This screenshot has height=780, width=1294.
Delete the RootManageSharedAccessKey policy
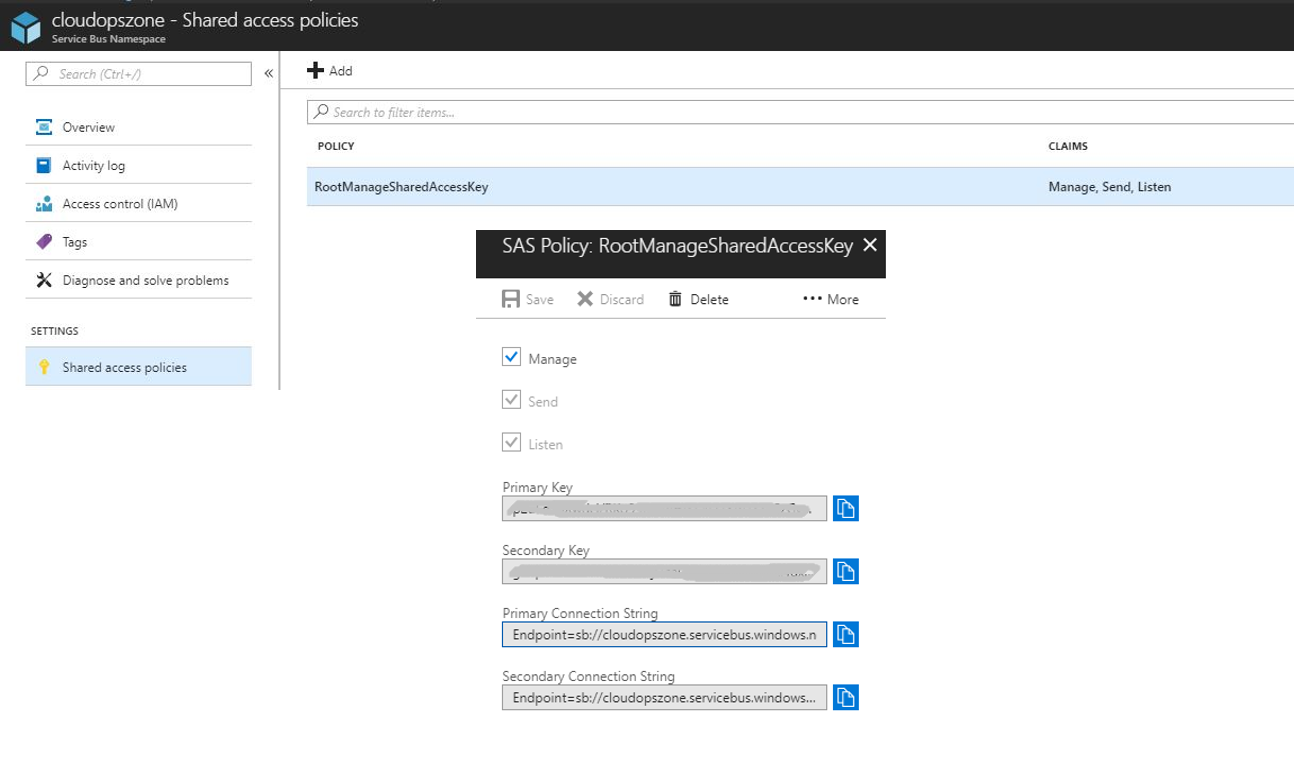[x=698, y=299]
